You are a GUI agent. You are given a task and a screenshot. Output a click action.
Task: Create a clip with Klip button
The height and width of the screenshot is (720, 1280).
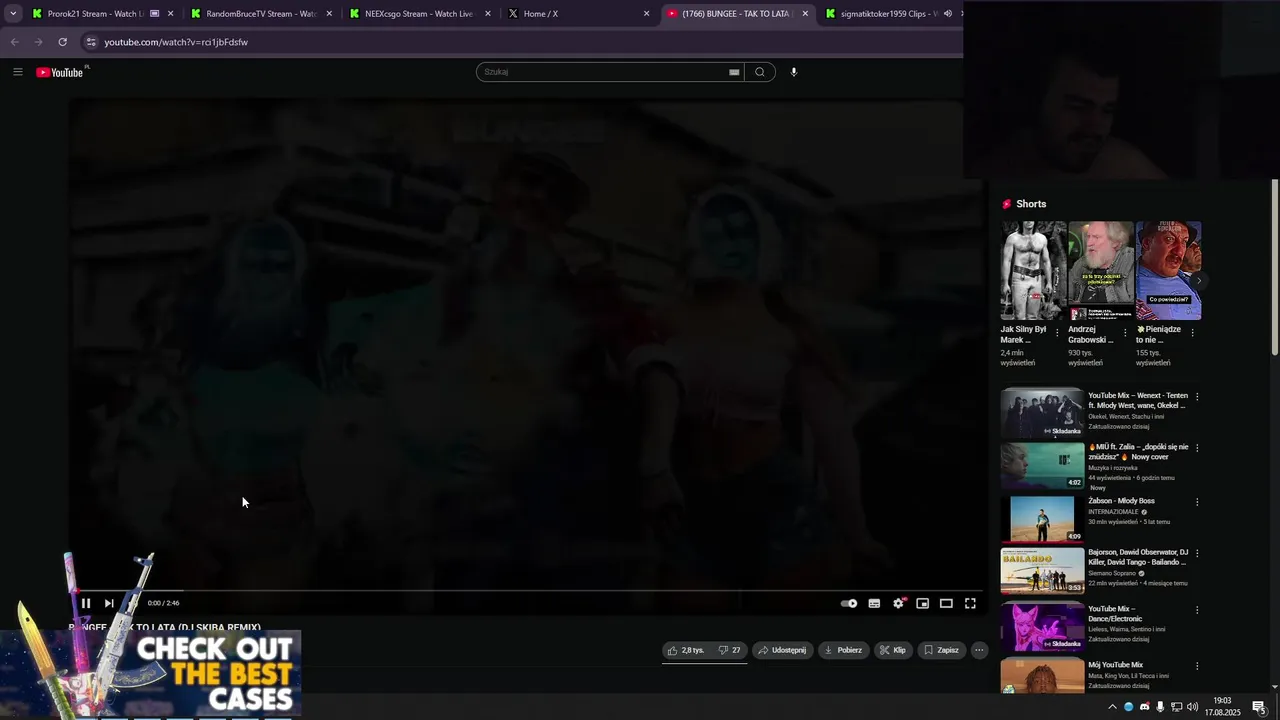[893, 650]
